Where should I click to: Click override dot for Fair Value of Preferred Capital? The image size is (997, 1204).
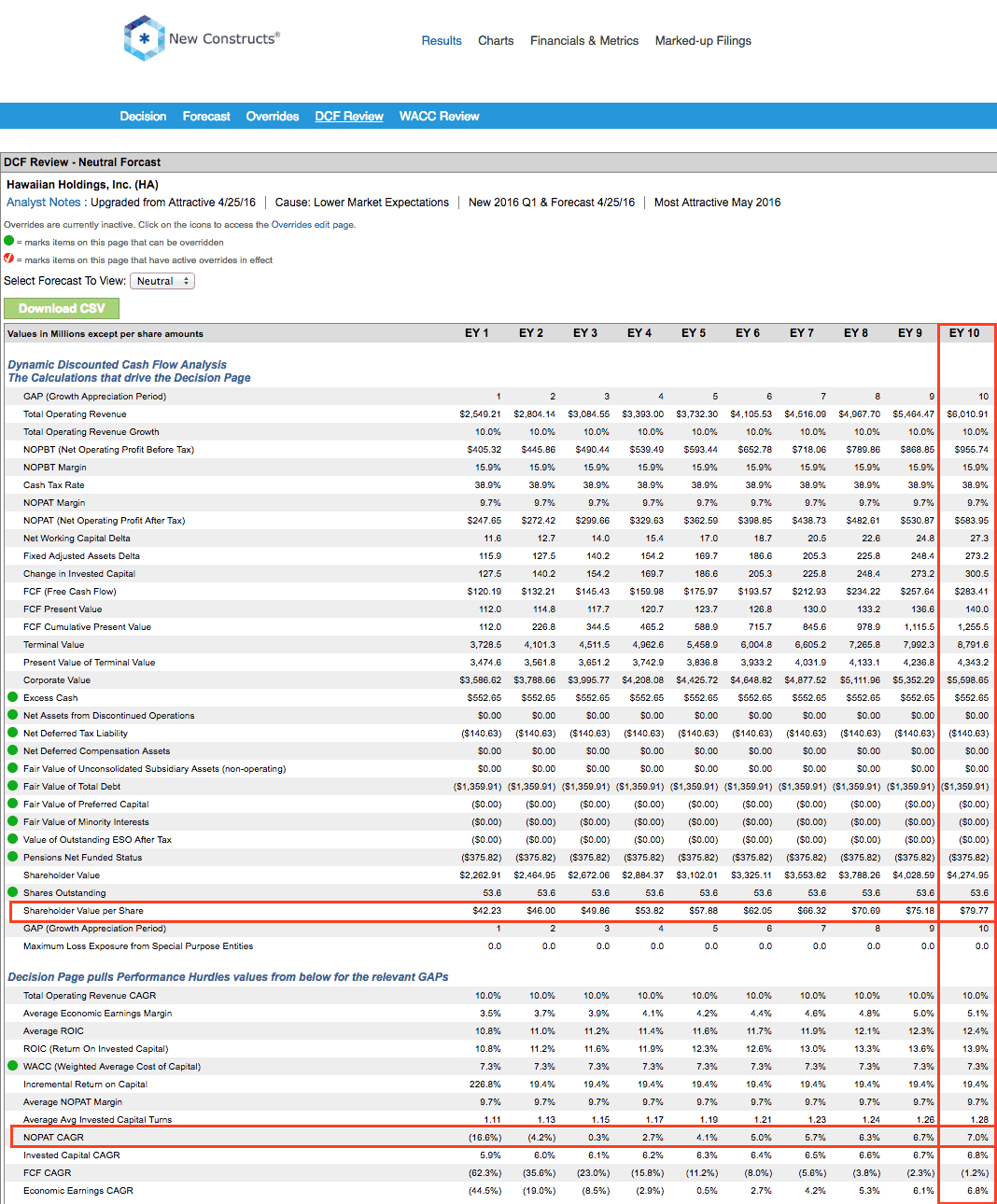click(x=13, y=804)
